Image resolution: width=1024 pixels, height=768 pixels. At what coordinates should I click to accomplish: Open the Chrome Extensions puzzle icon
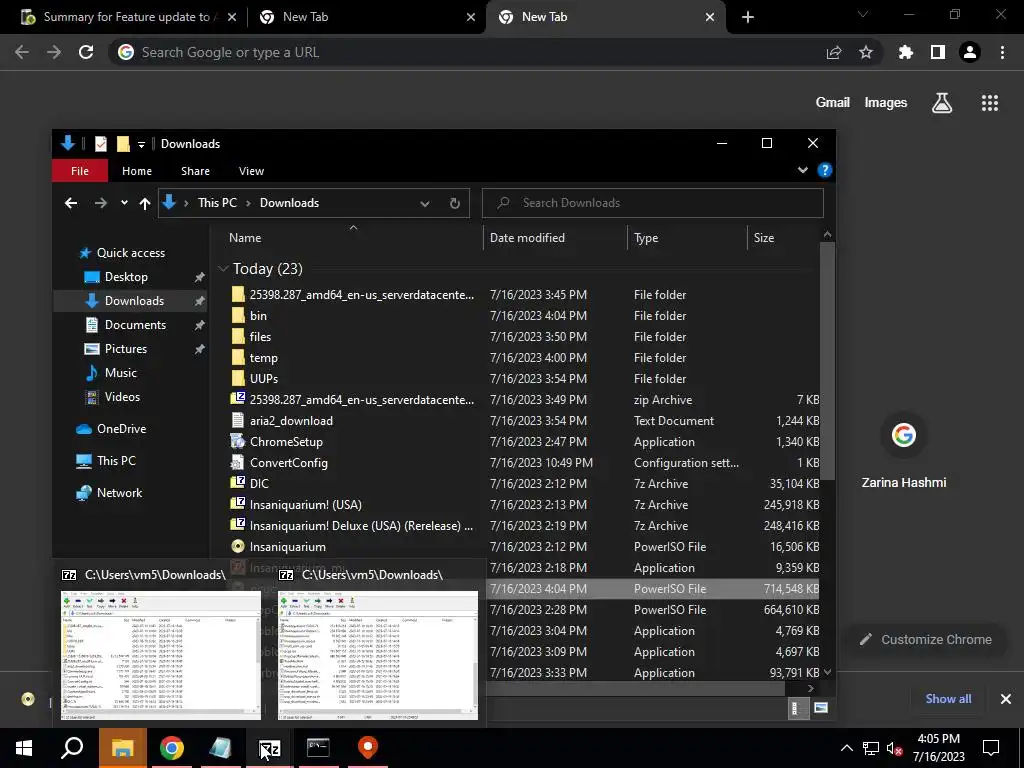coord(905,52)
